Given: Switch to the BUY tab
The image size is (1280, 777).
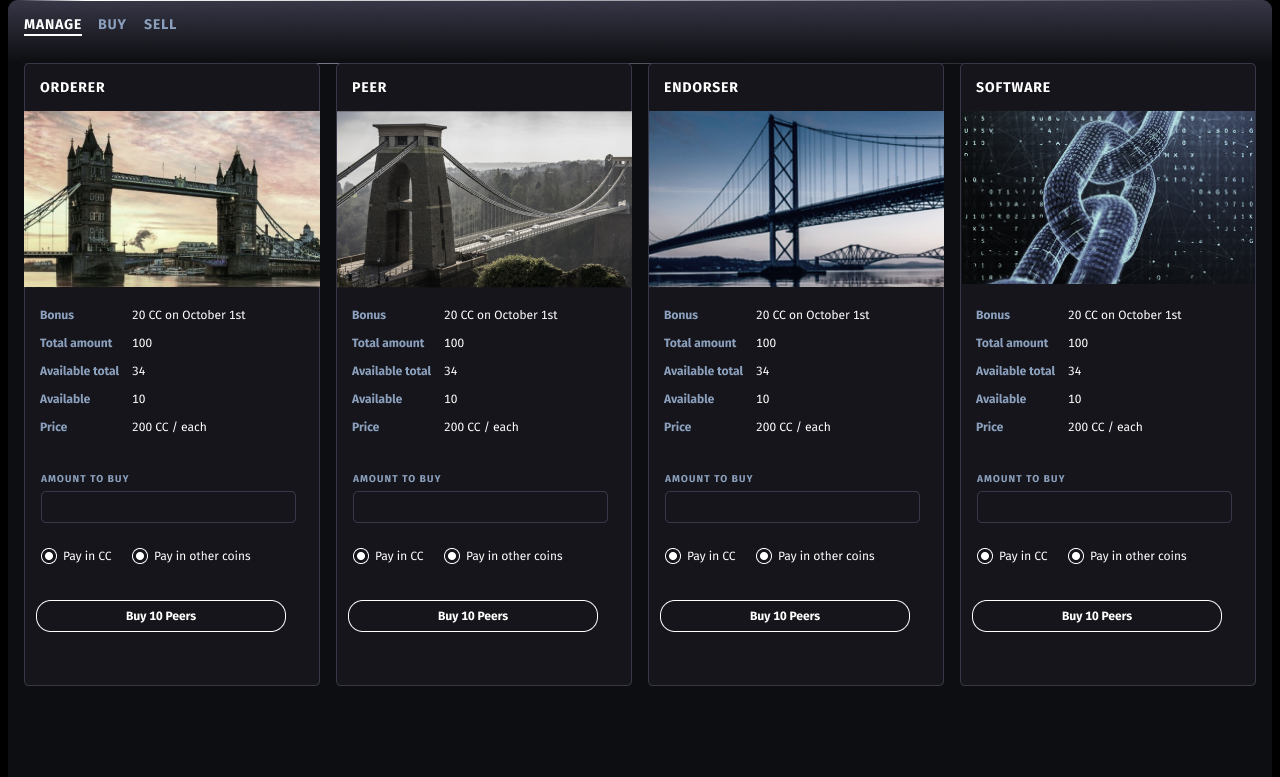Looking at the screenshot, I should pos(112,24).
